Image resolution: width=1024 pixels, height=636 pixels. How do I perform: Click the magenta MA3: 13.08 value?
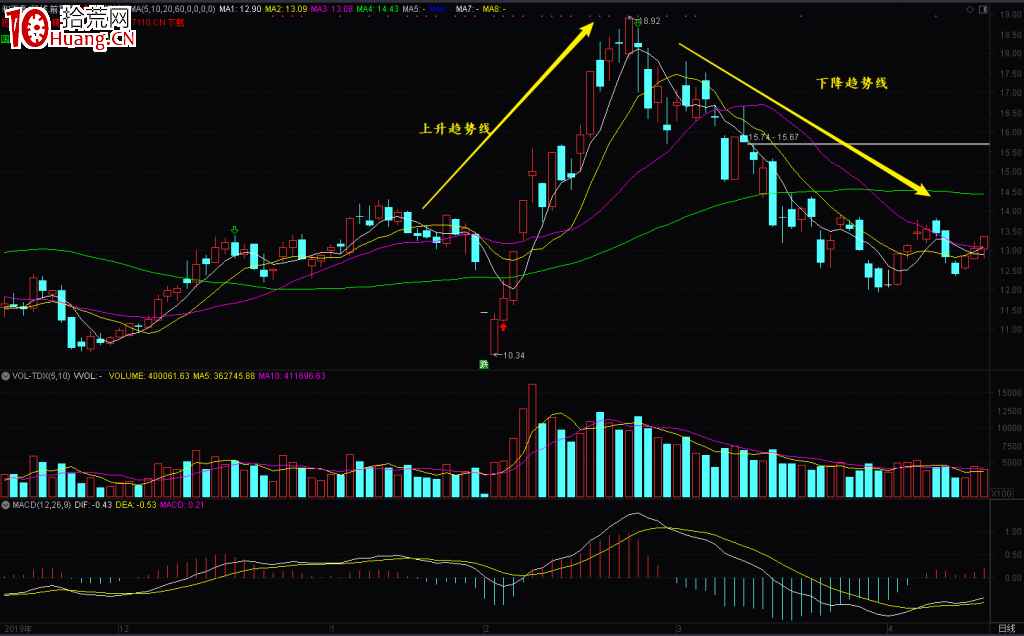click(332, 9)
